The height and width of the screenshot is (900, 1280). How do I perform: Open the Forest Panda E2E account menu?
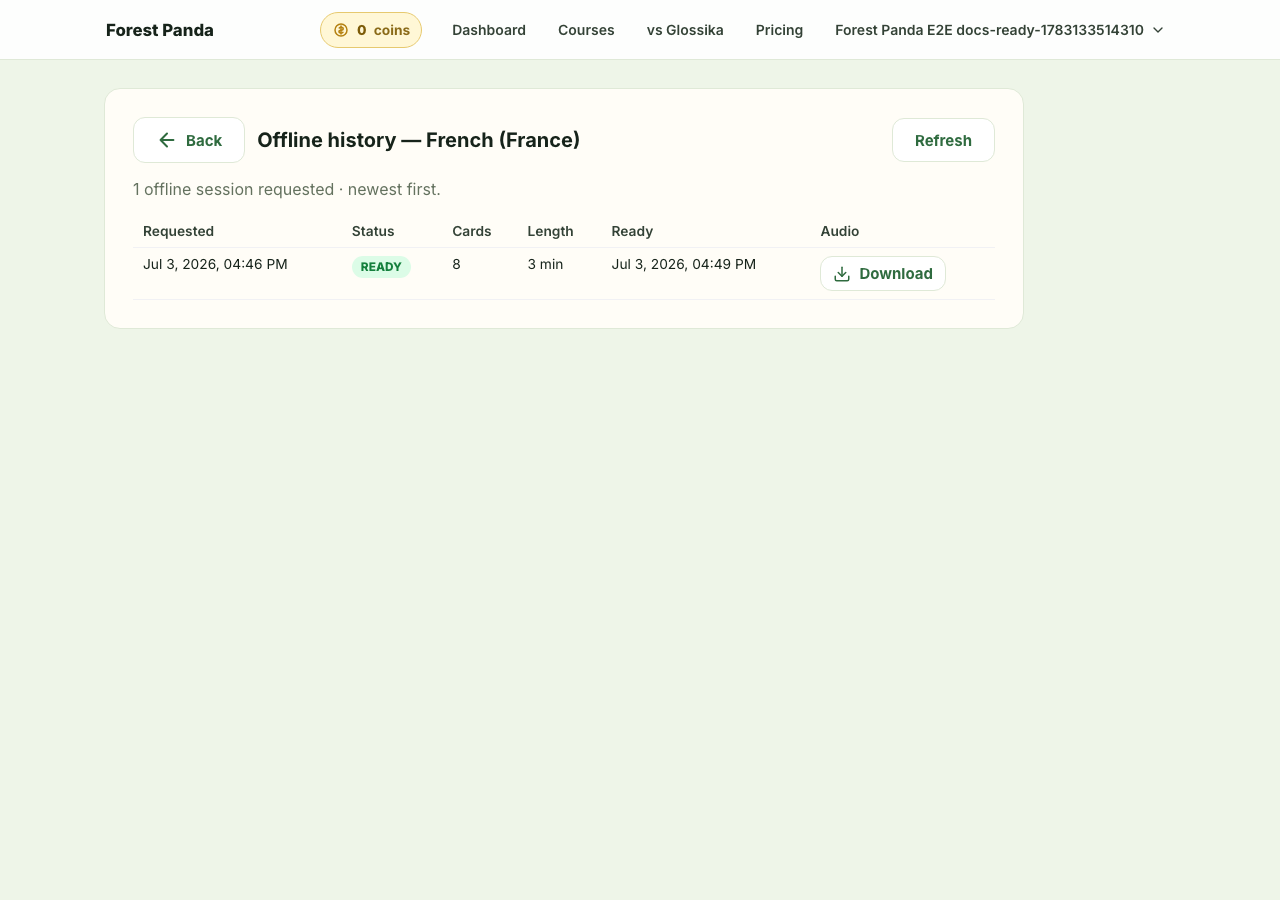999,30
